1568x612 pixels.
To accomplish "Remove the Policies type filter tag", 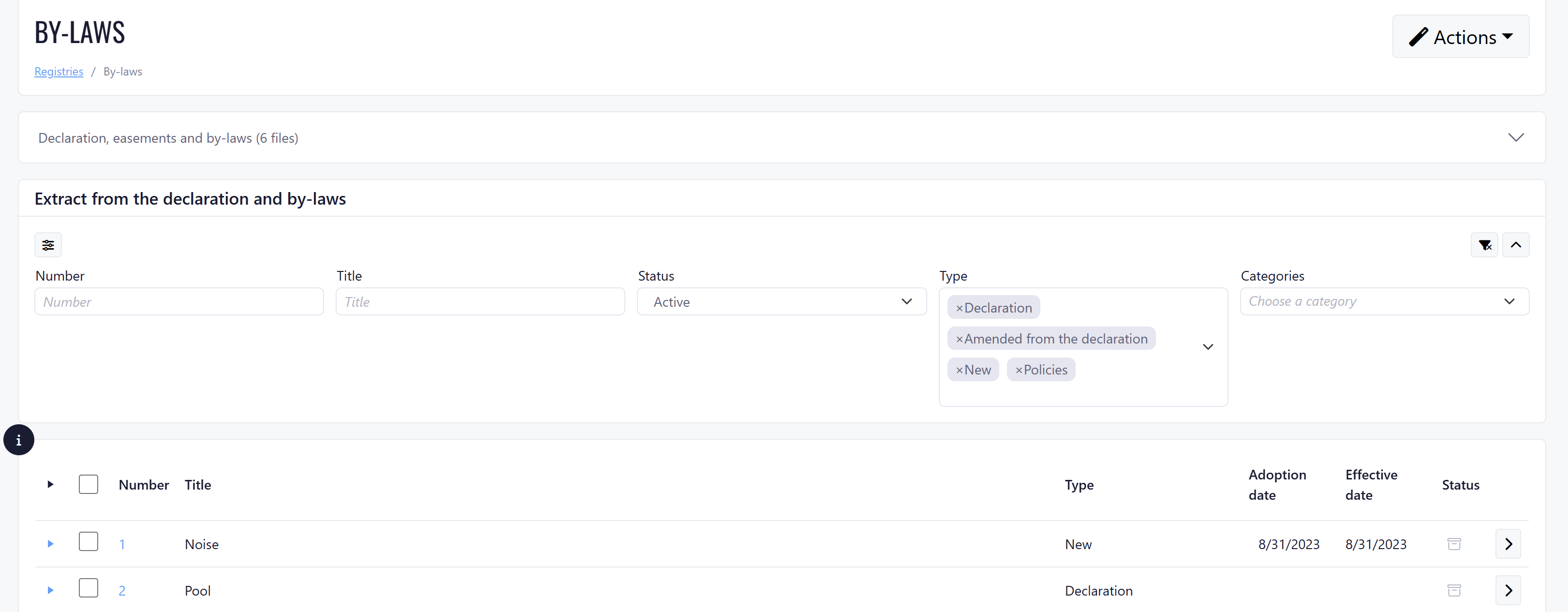I will pyautogui.click(x=1019, y=370).
